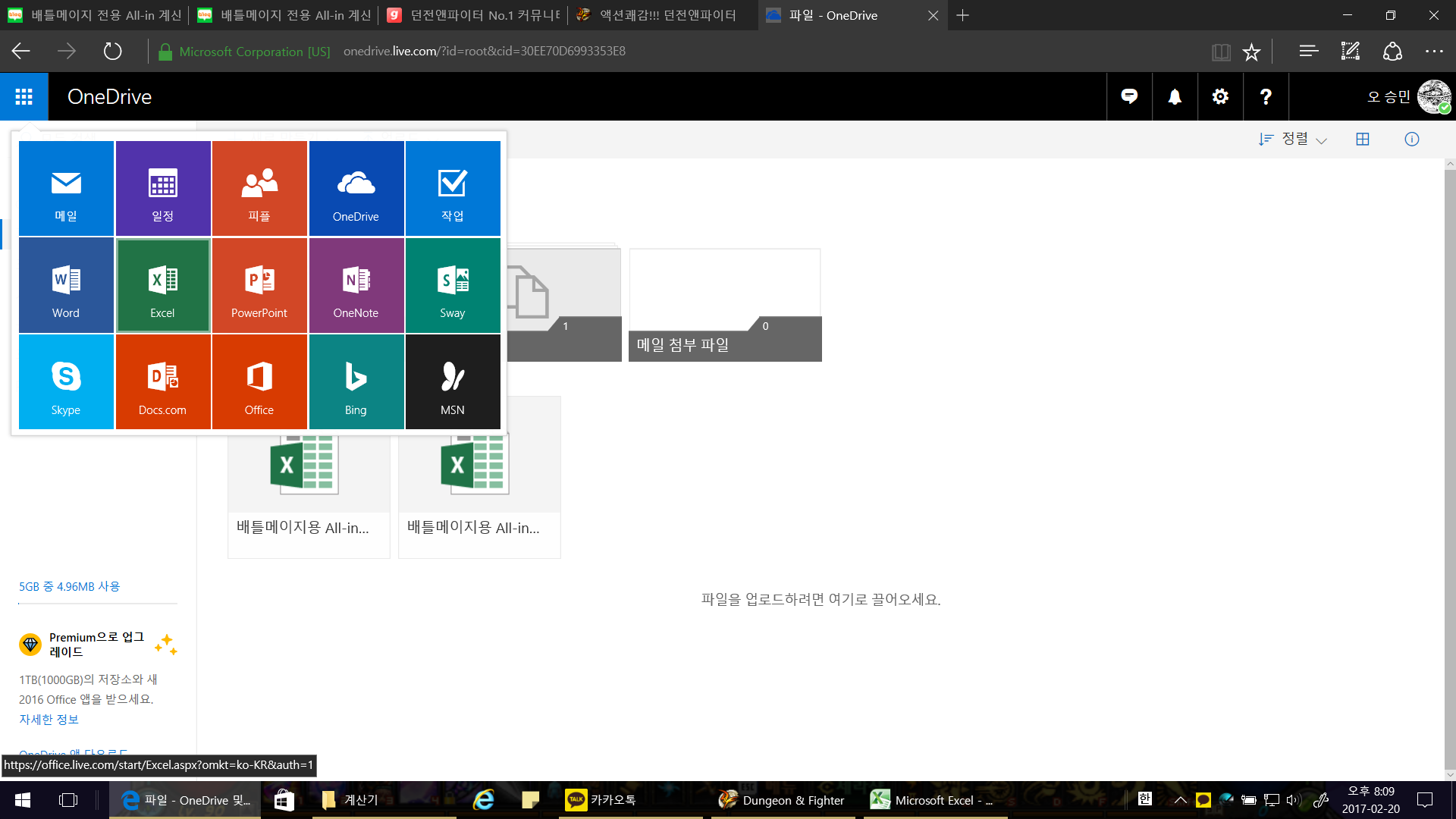Viewport: 1456px width, 819px height.
Task: Open the PowerPoint app tile
Action: point(259,286)
